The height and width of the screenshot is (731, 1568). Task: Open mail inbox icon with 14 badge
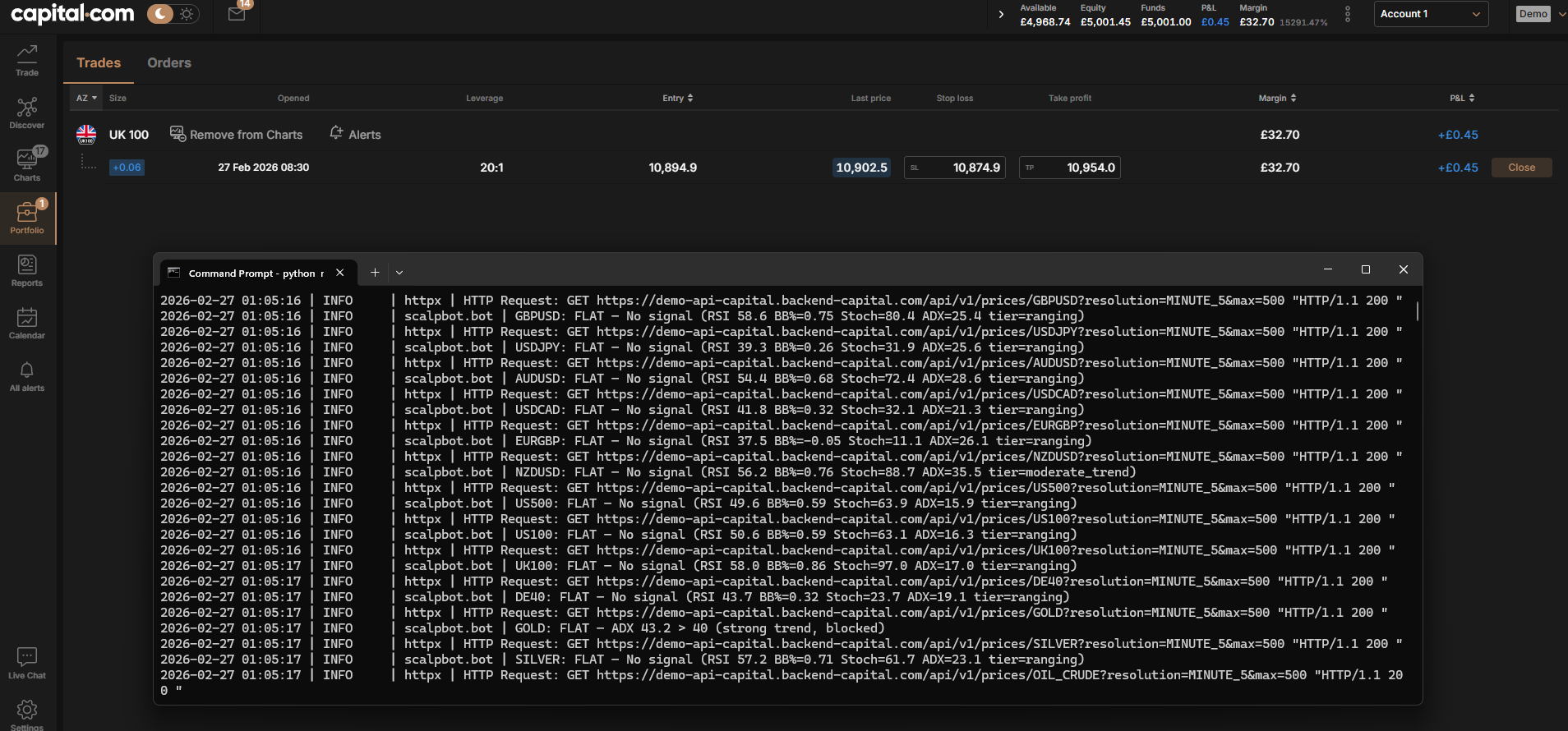[238, 13]
